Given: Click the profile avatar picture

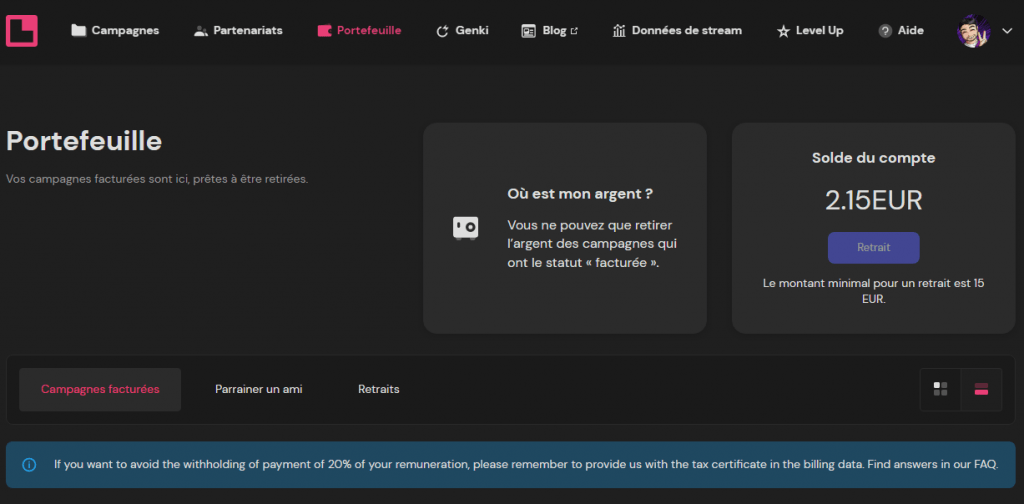Looking at the screenshot, I should [973, 31].
